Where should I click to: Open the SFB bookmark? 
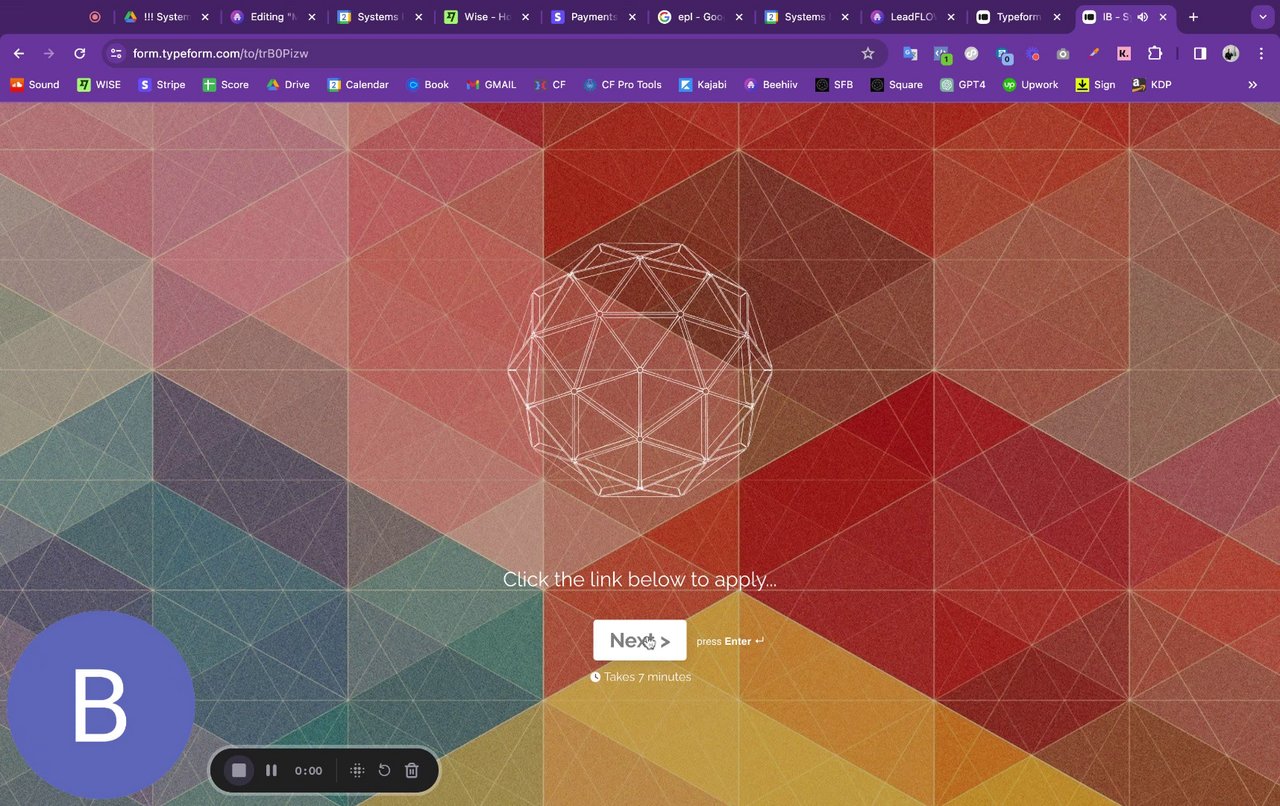point(834,85)
